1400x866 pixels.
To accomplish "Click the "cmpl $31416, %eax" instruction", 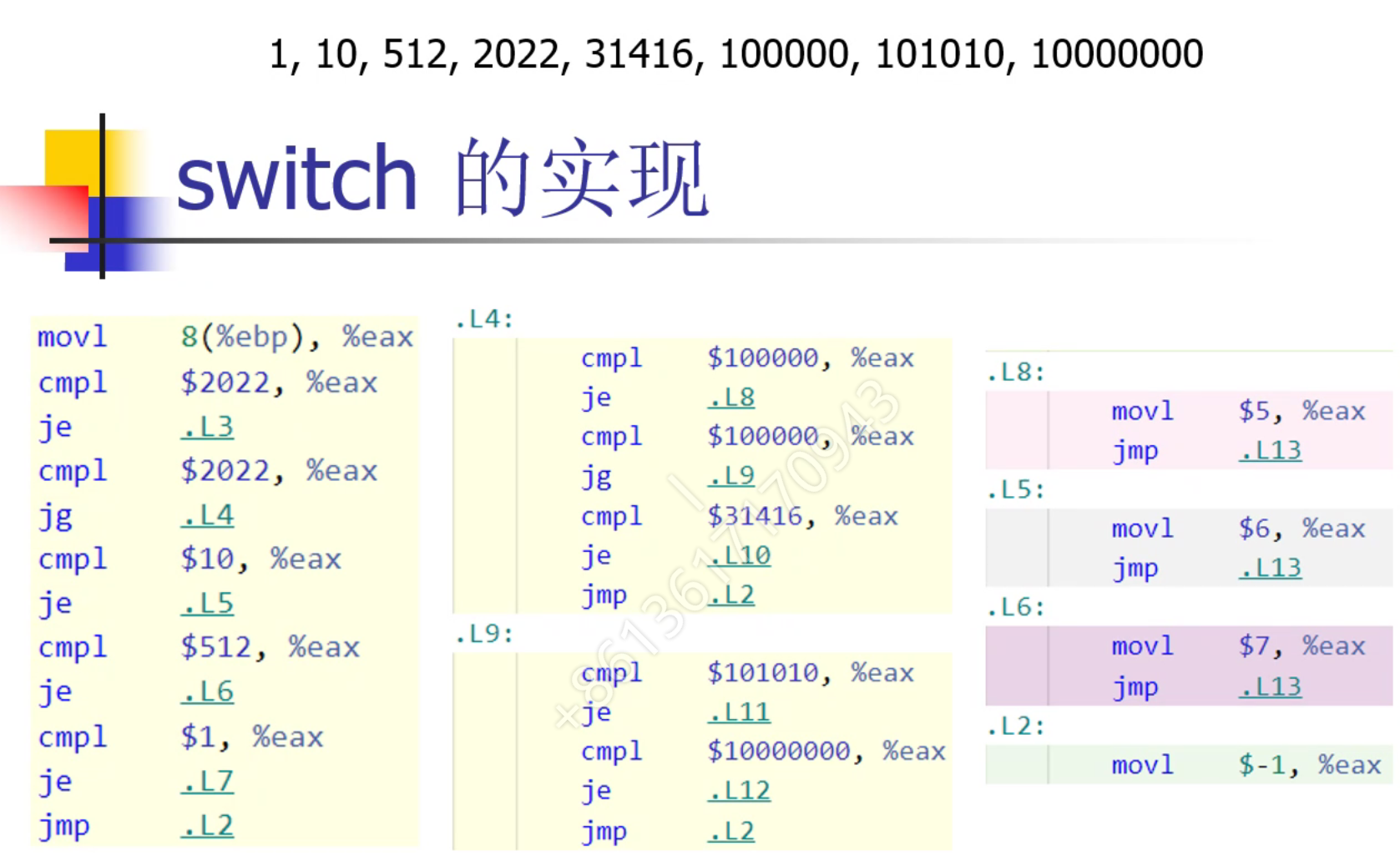I will coord(740,517).
